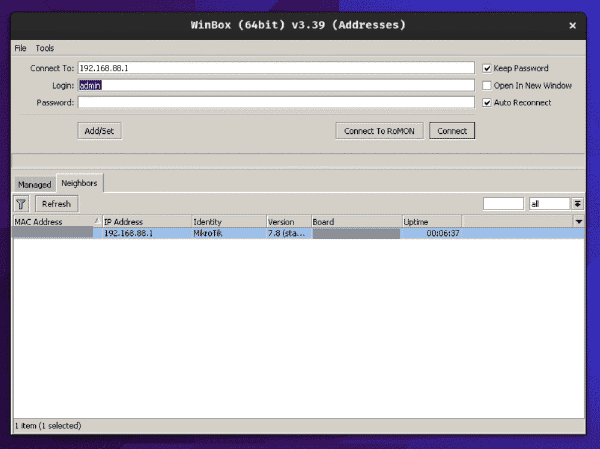Viewport: 600px width, 449px height.
Task: Sort by Board column header
Action: [x=357, y=222]
